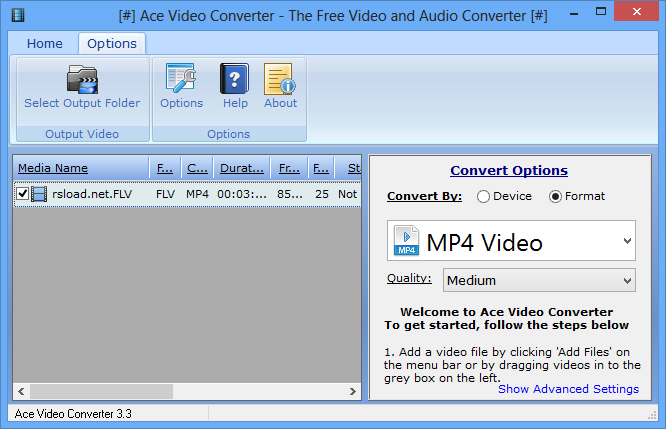Close the Ace Video Converter window
The image size is (666, 429).
(x=636, y=11)
